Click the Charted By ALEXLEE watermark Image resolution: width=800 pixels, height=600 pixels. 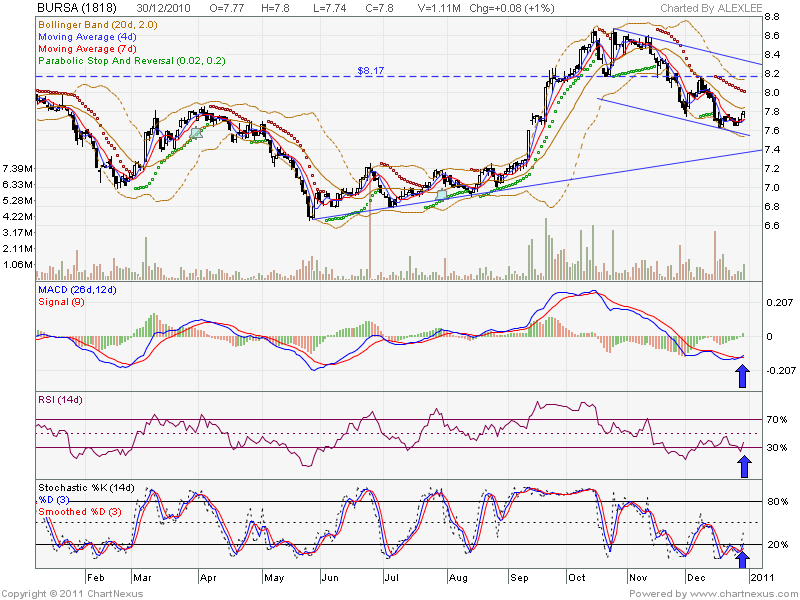tap(713, 8)
